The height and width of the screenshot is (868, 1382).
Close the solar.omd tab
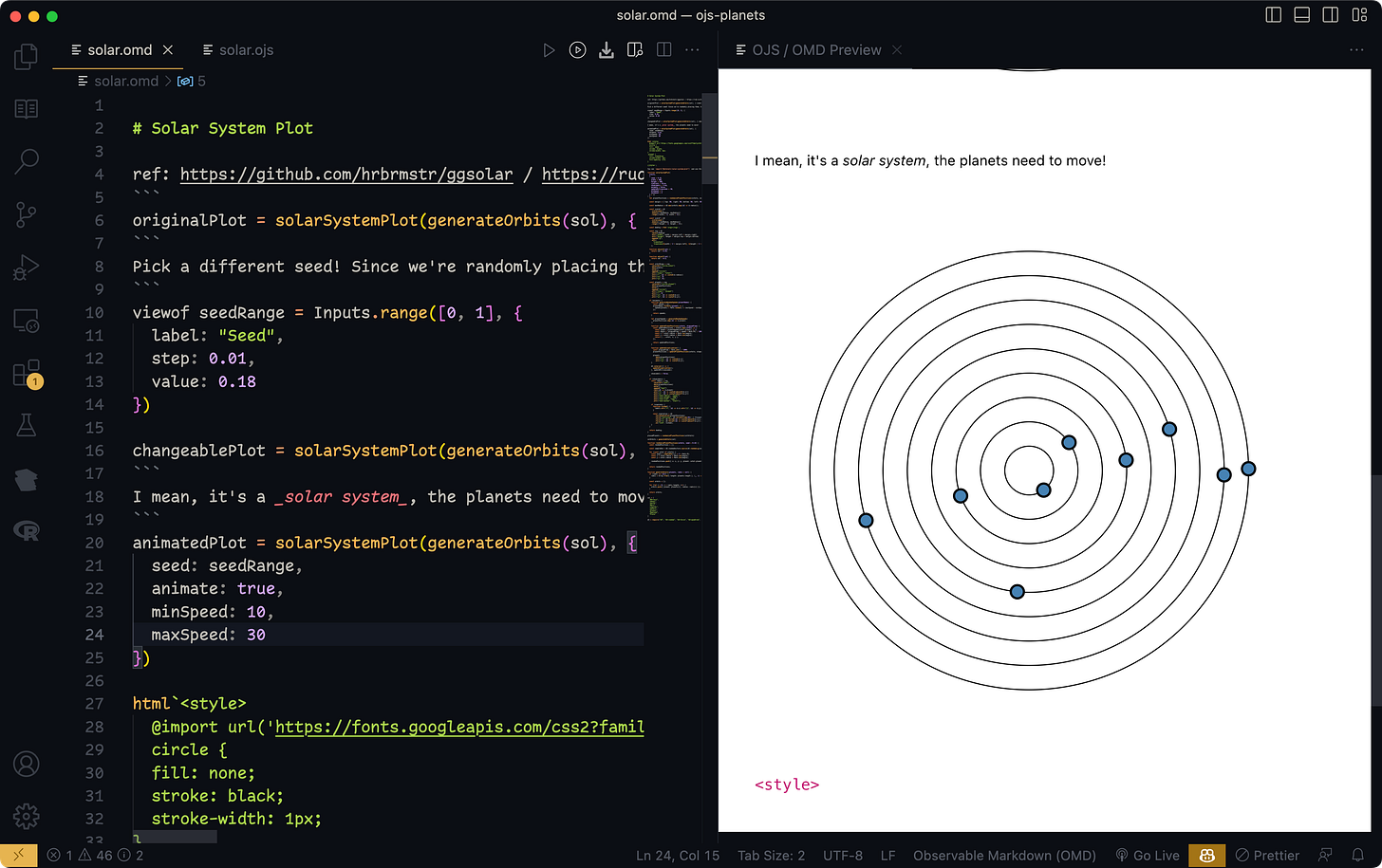168,50
